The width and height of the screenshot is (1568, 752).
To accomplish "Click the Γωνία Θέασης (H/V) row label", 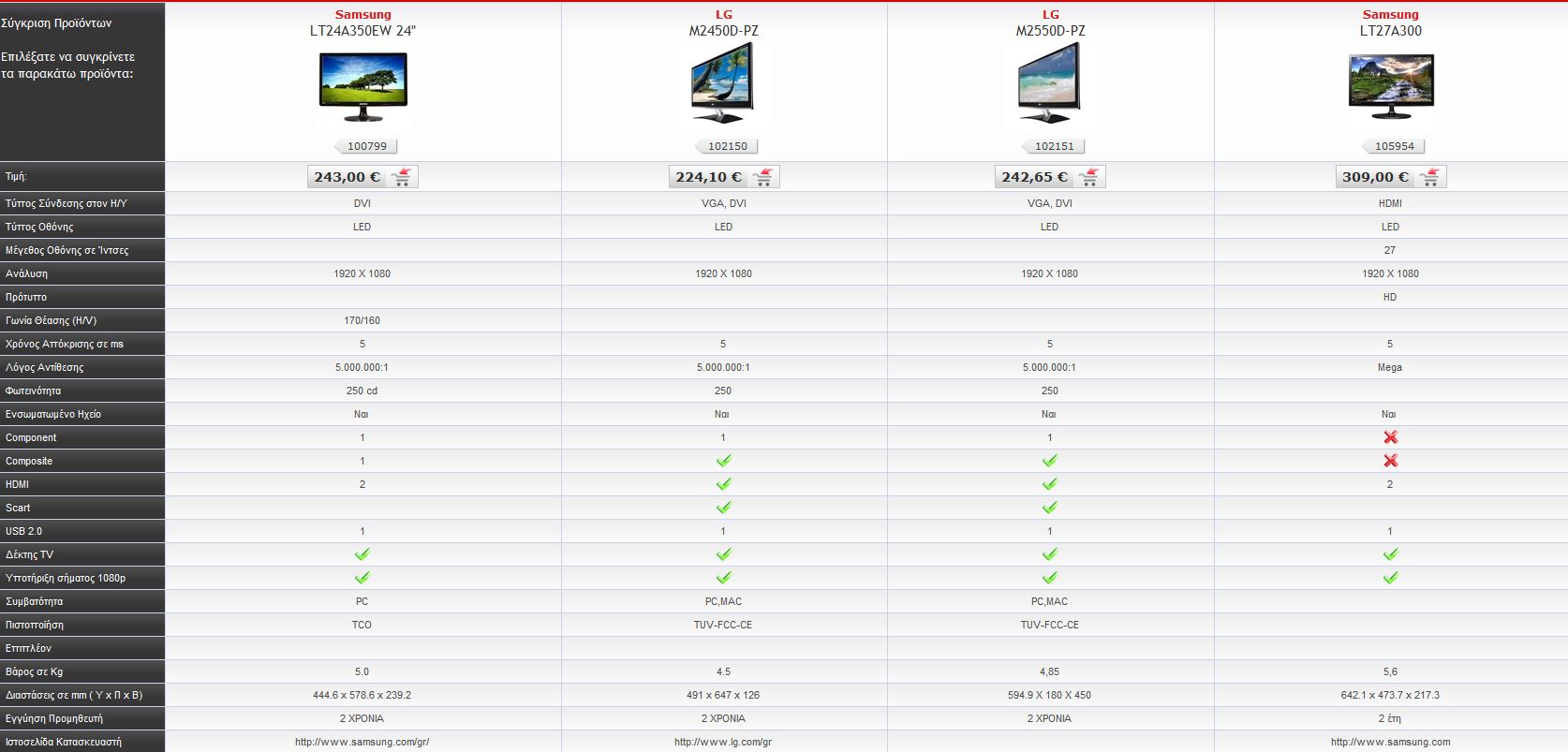I will pos(51,320).
